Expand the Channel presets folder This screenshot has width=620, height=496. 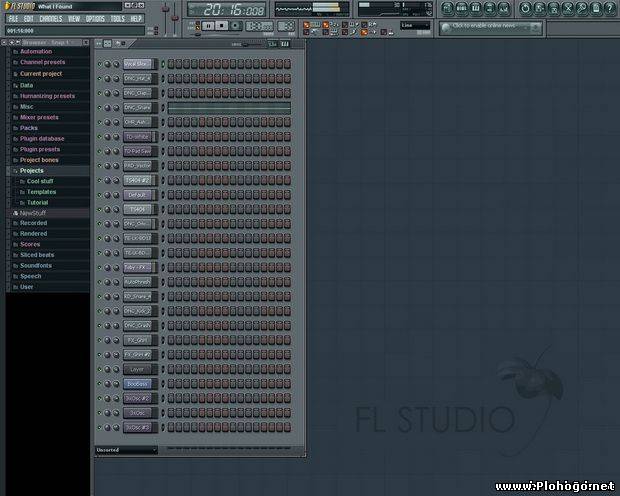[42, 62]
